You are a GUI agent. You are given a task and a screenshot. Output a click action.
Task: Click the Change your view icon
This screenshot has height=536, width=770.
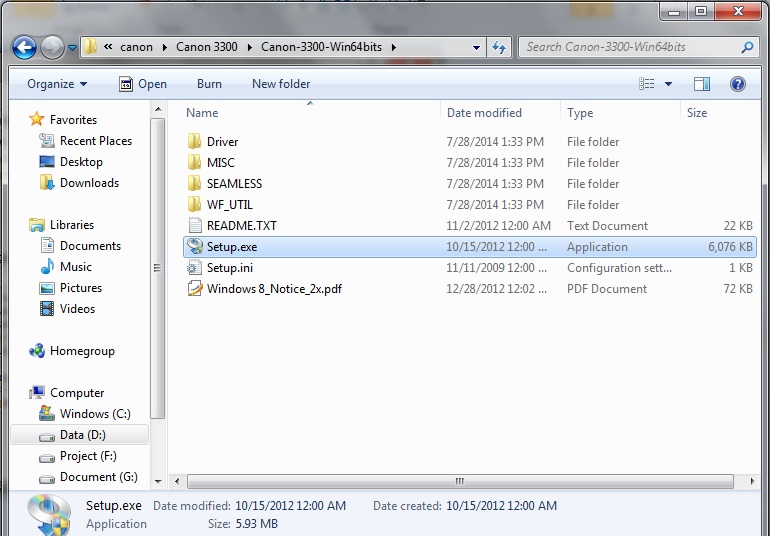[x=646, y=84]
